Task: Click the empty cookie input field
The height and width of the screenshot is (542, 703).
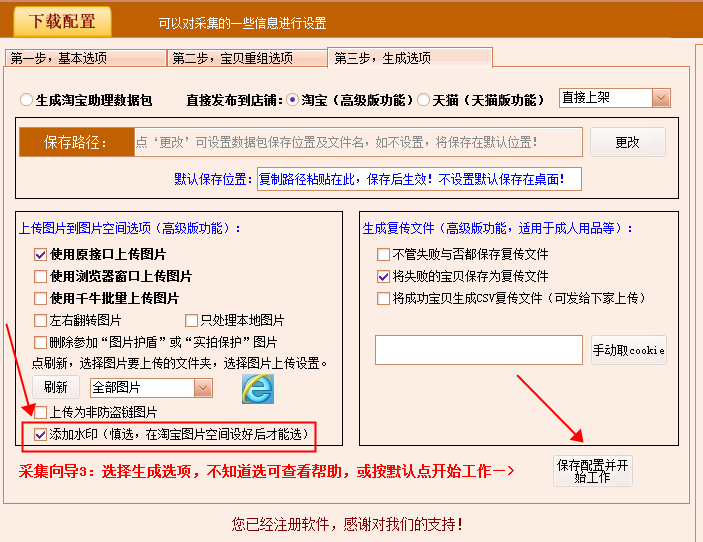Action: pyautogui.click(x=479, y=350)
